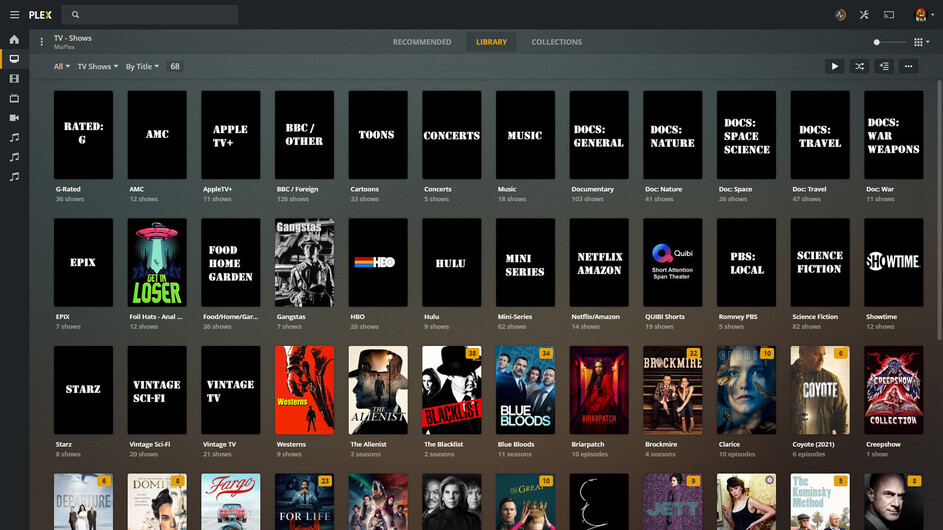Click the Clarice title link

729,444
